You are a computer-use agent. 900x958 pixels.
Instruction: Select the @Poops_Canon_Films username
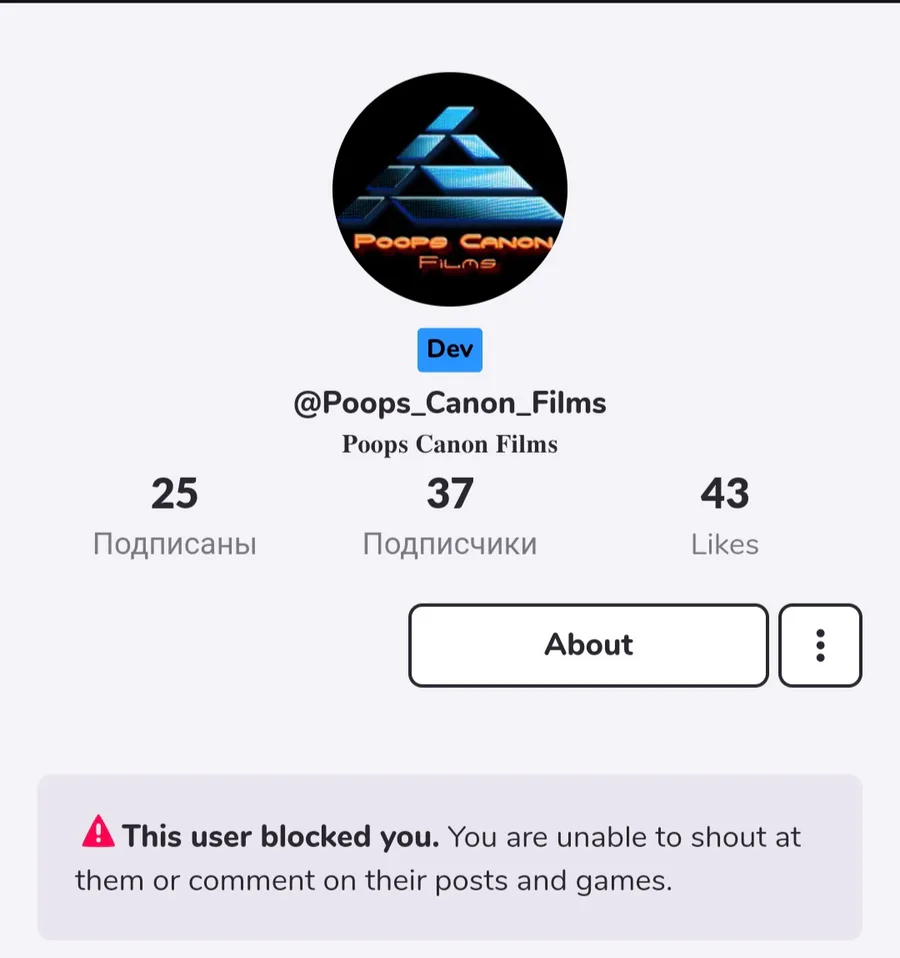tap(450, 403)
